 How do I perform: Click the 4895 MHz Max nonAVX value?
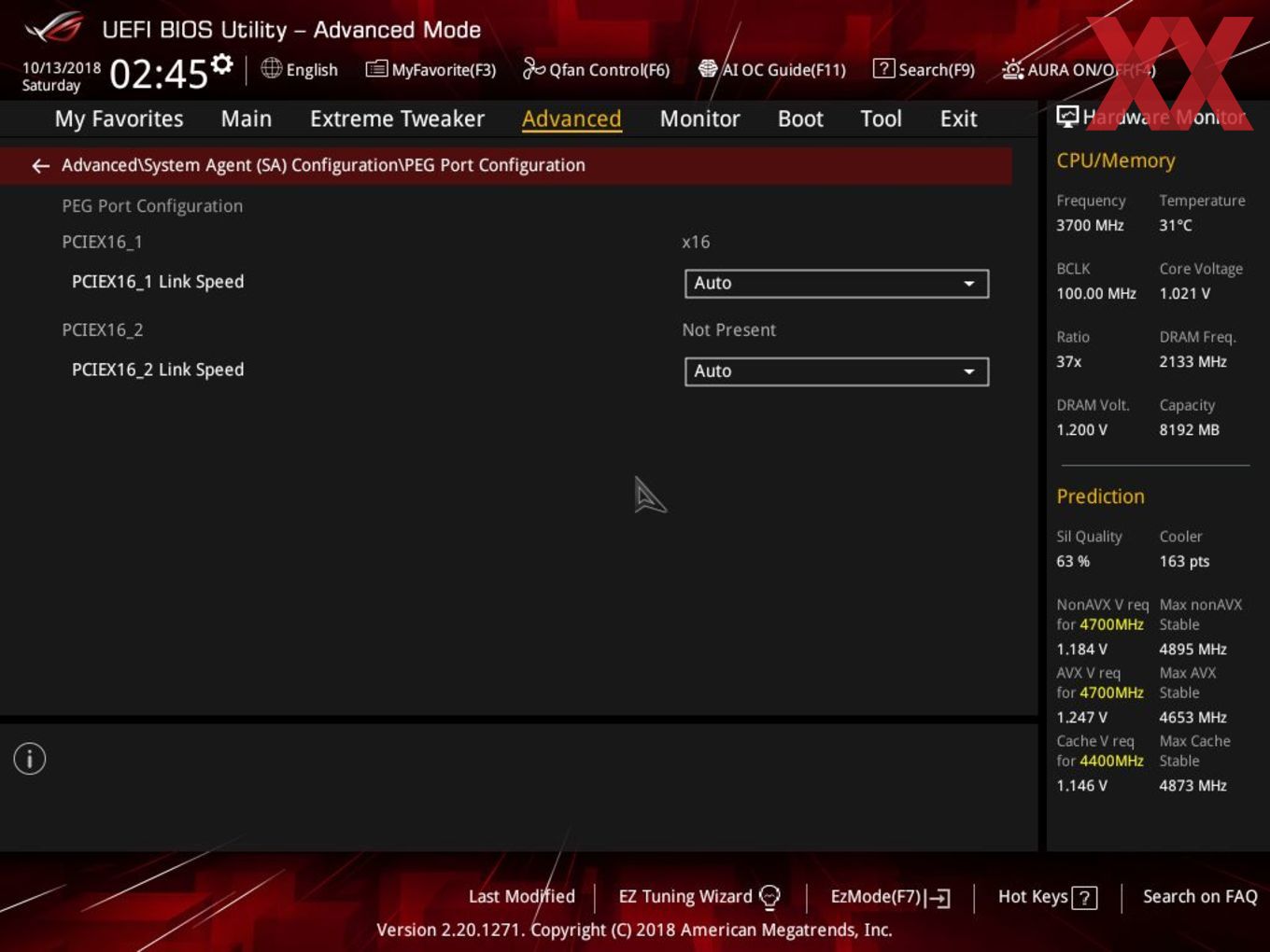coord(1192,650)
